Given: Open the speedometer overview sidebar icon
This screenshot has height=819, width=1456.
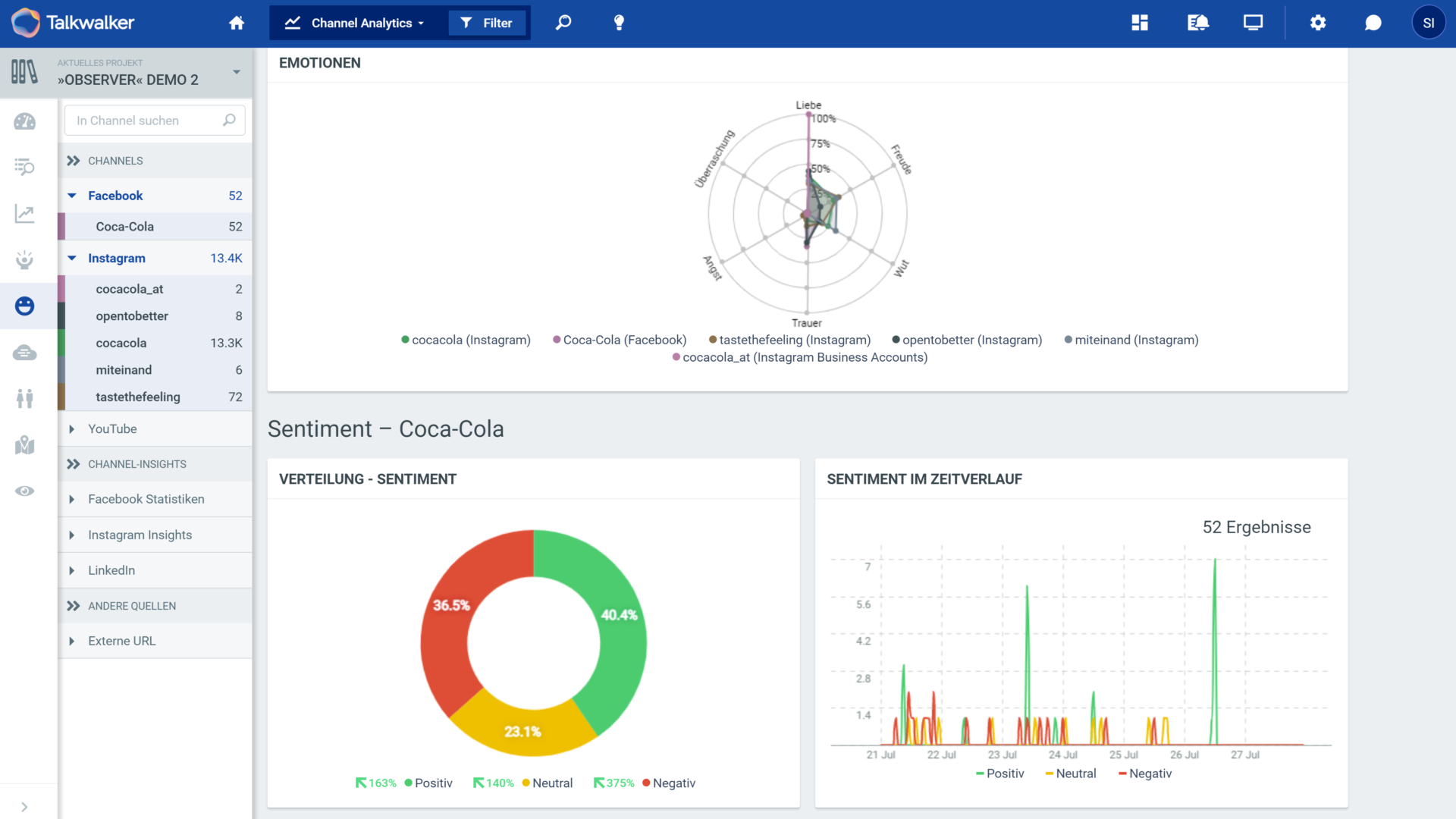Looking at the screenshot, I should click(25, 121).
